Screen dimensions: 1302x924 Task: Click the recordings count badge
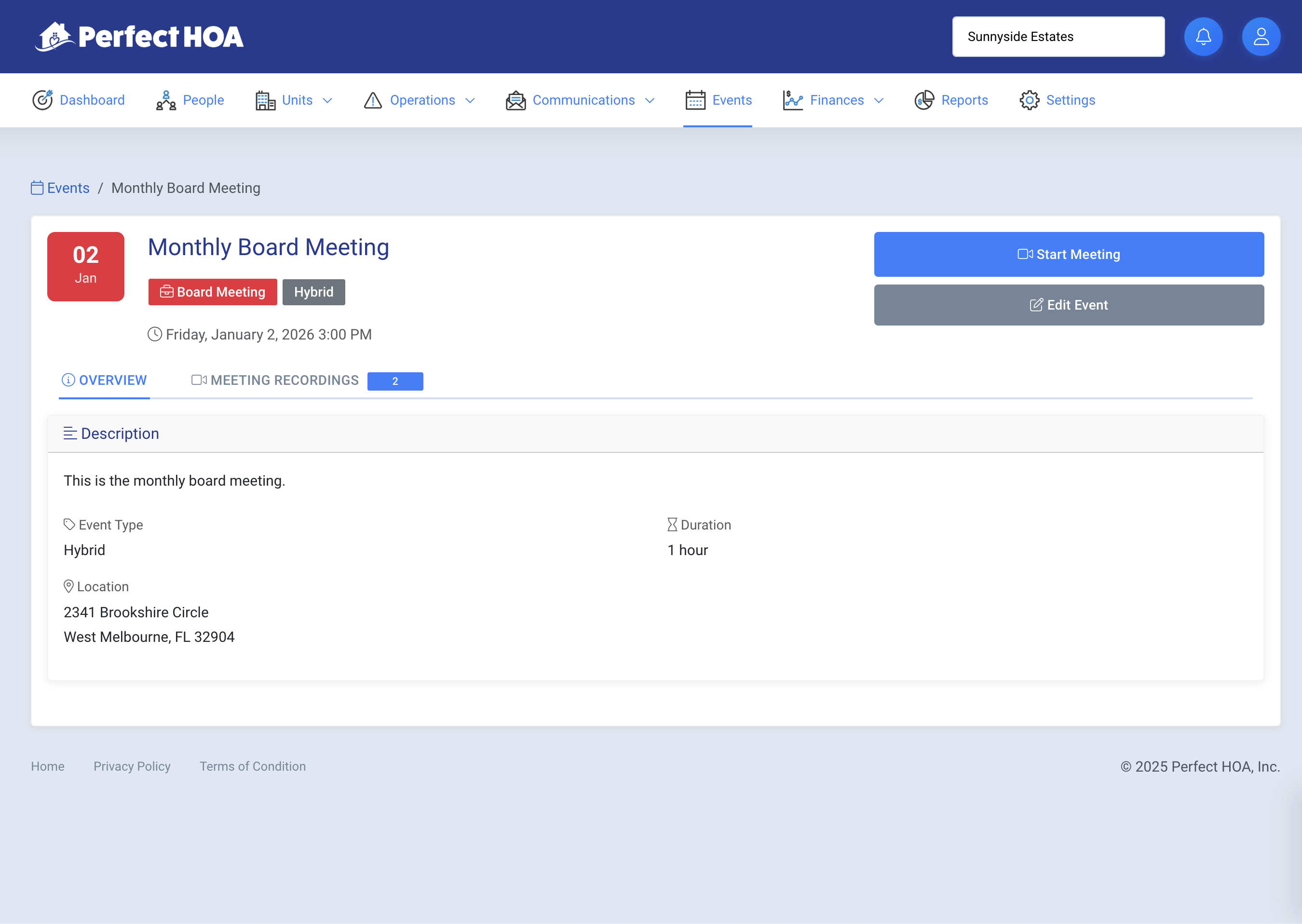[395, 381]
